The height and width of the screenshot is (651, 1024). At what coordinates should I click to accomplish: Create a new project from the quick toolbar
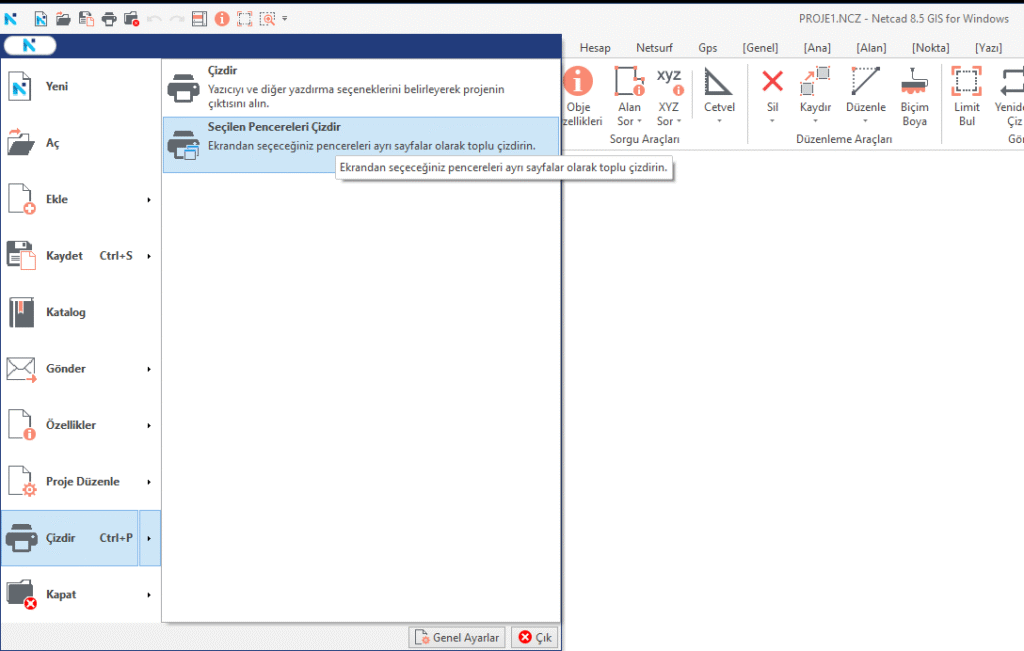40,19
